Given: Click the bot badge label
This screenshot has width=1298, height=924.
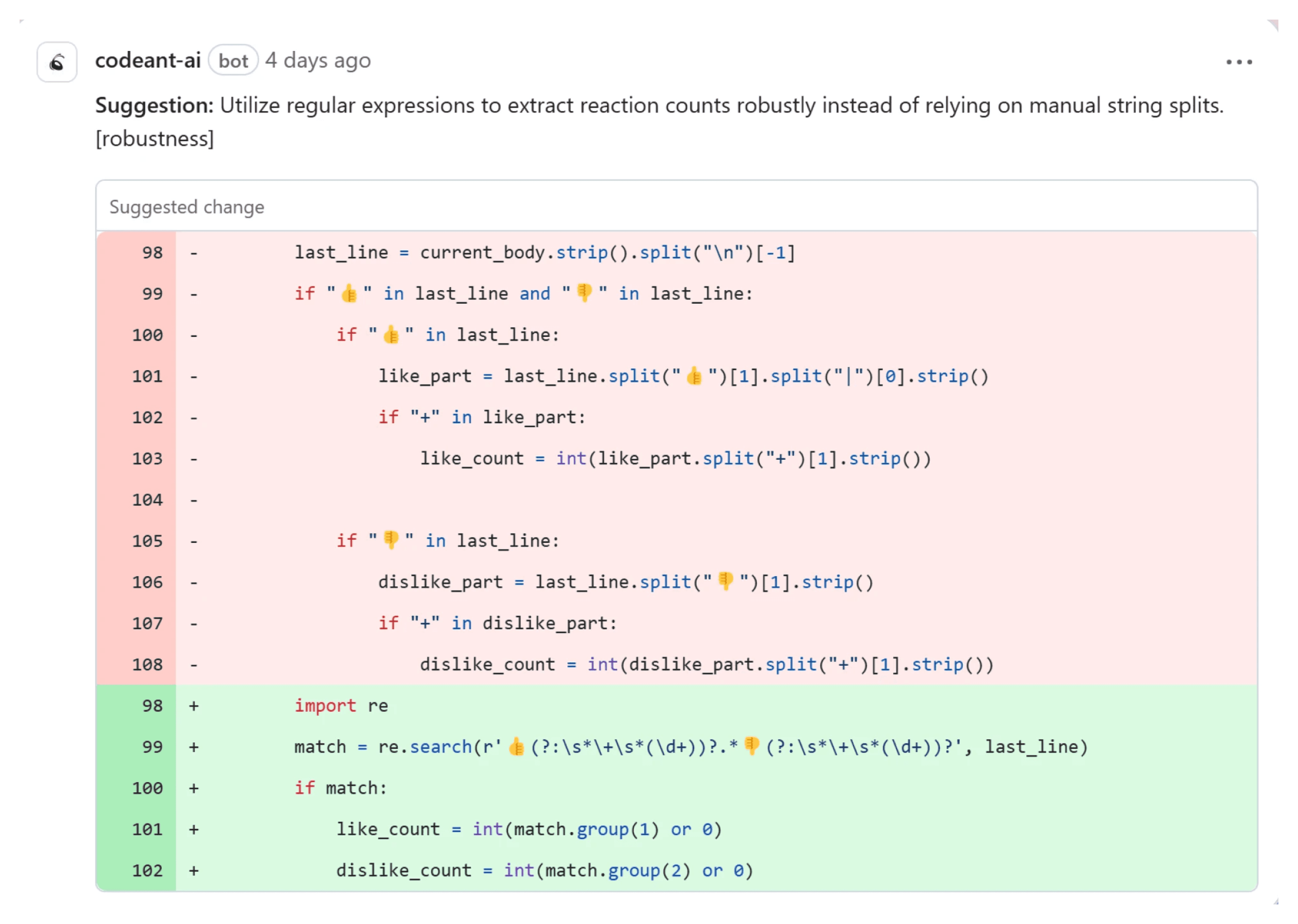Looking at the screenshot, I should [x=233, y=61].
